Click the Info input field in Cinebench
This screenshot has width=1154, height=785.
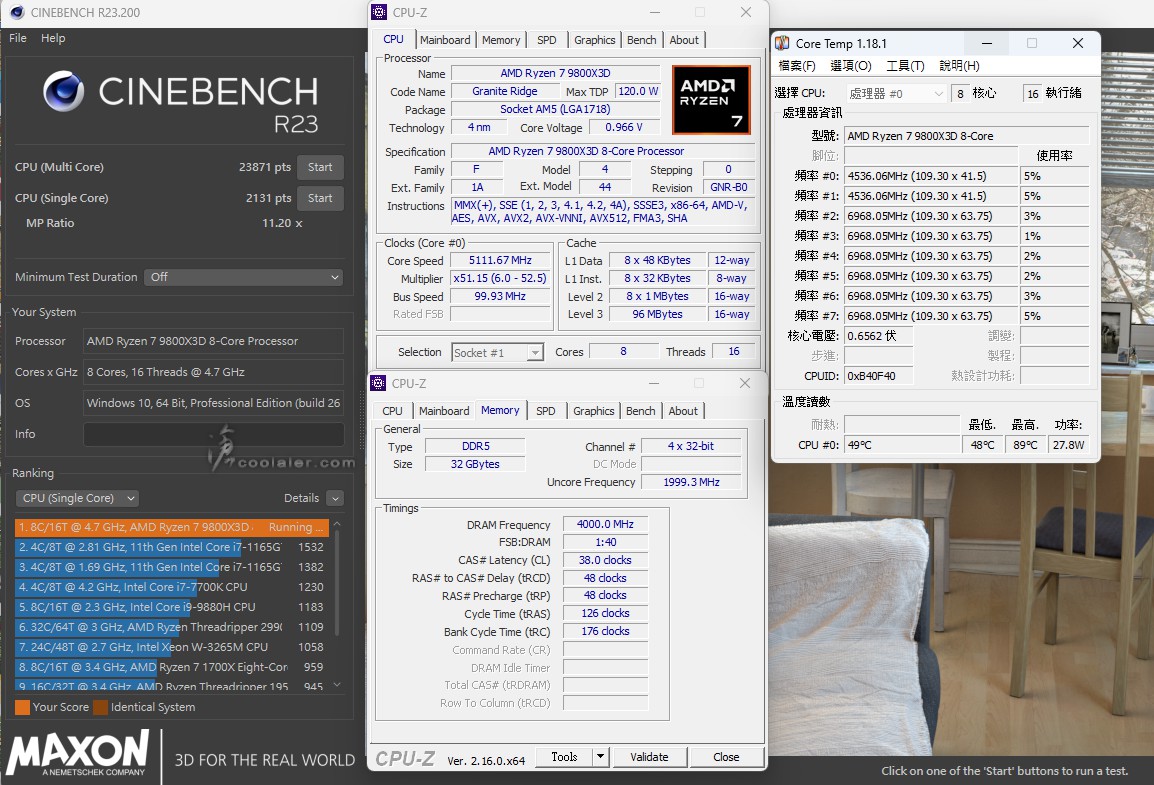click(213, 434)
